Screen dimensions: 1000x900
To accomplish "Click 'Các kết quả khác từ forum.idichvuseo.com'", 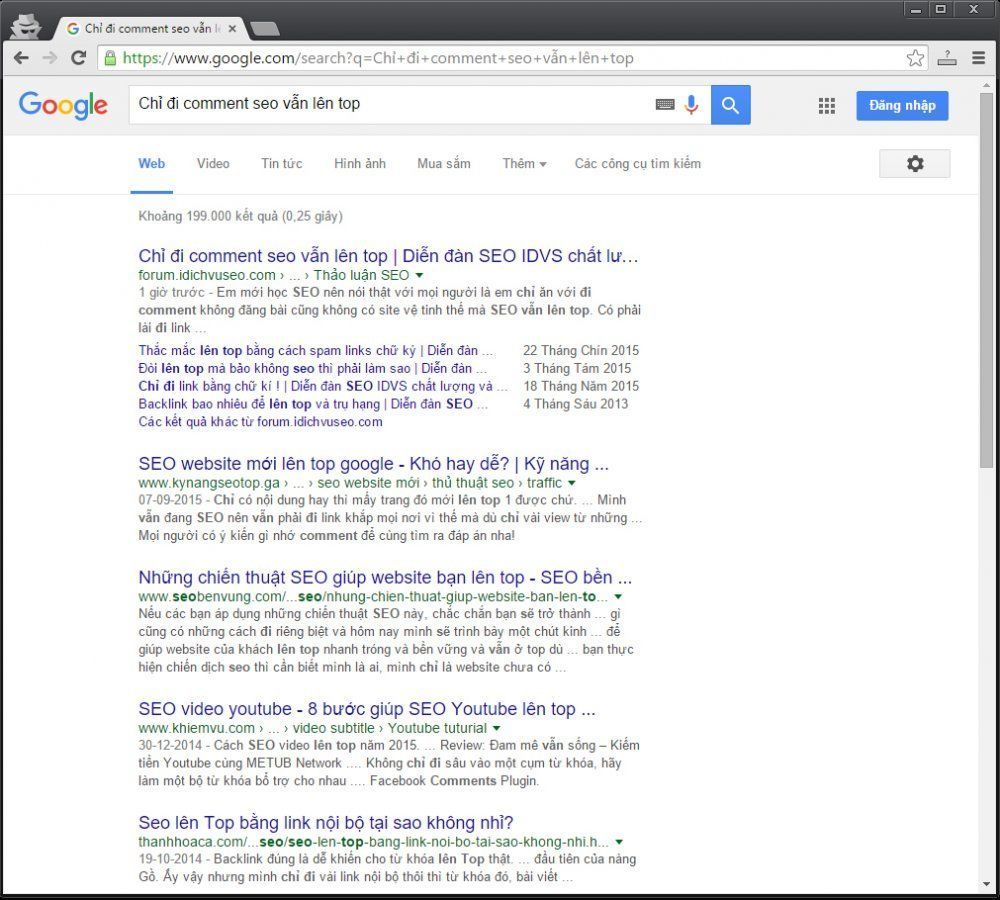I will 260,422.
